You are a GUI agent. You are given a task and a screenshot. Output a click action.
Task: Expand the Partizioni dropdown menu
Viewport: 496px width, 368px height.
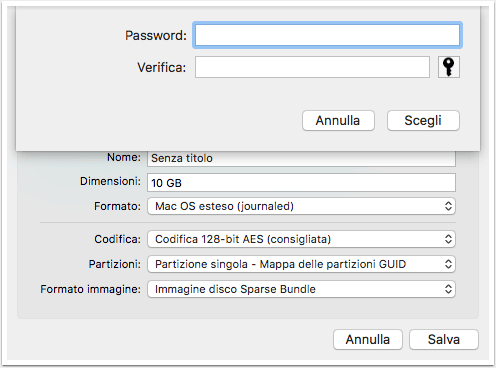(x=301, y=264)
